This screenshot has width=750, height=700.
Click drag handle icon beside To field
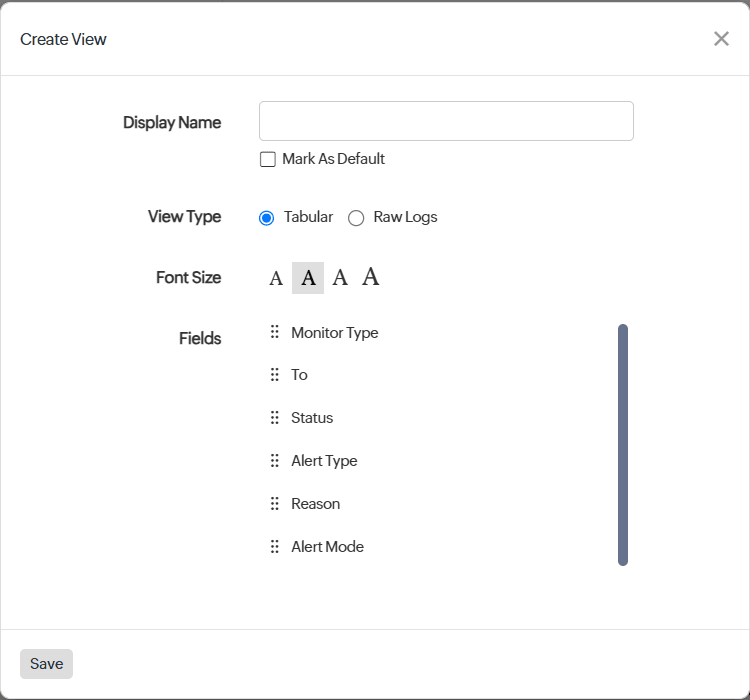point(275,375)
